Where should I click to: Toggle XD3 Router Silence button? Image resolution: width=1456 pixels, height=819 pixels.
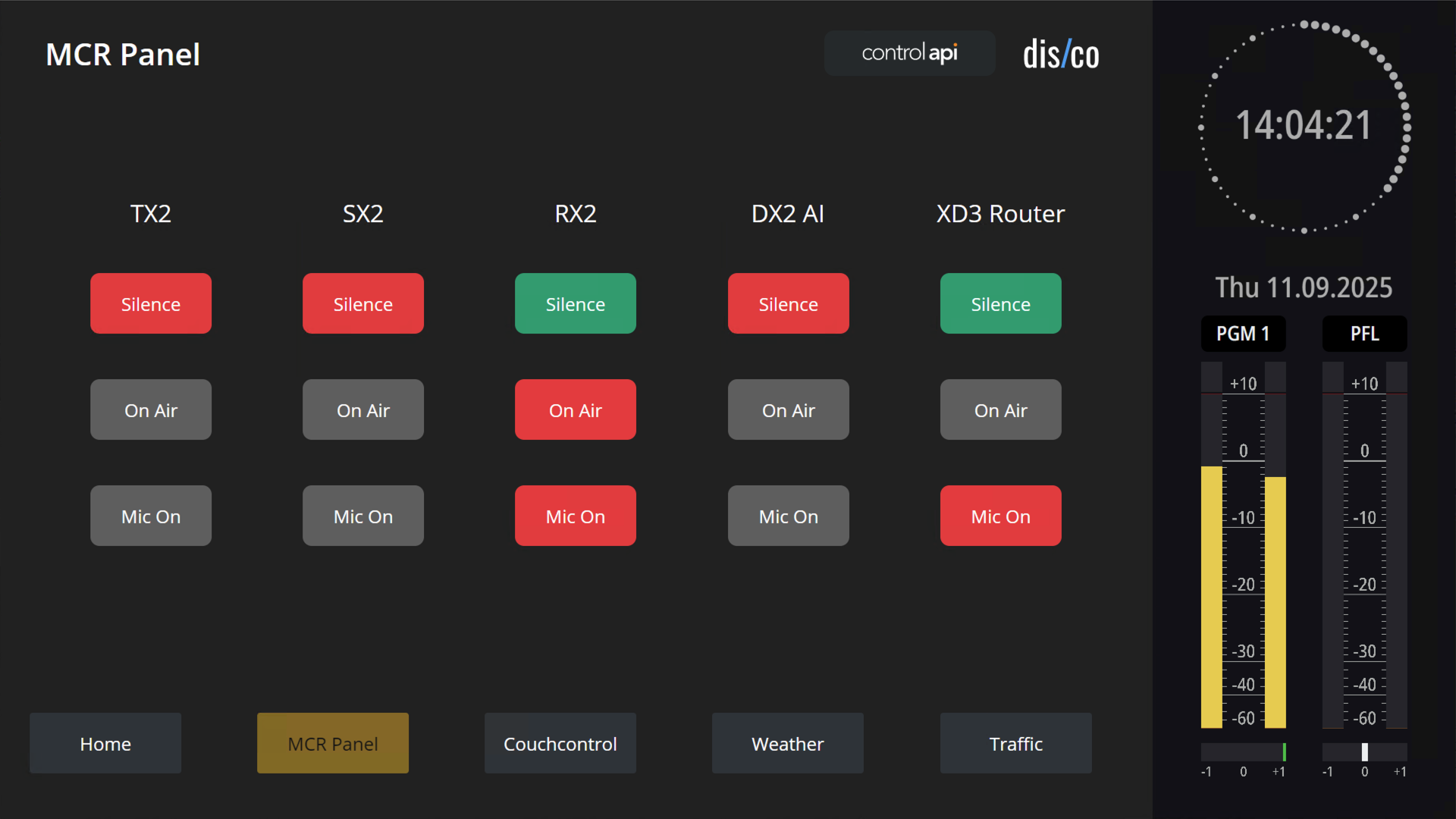pyautogui.click(x=1000, y=303)
